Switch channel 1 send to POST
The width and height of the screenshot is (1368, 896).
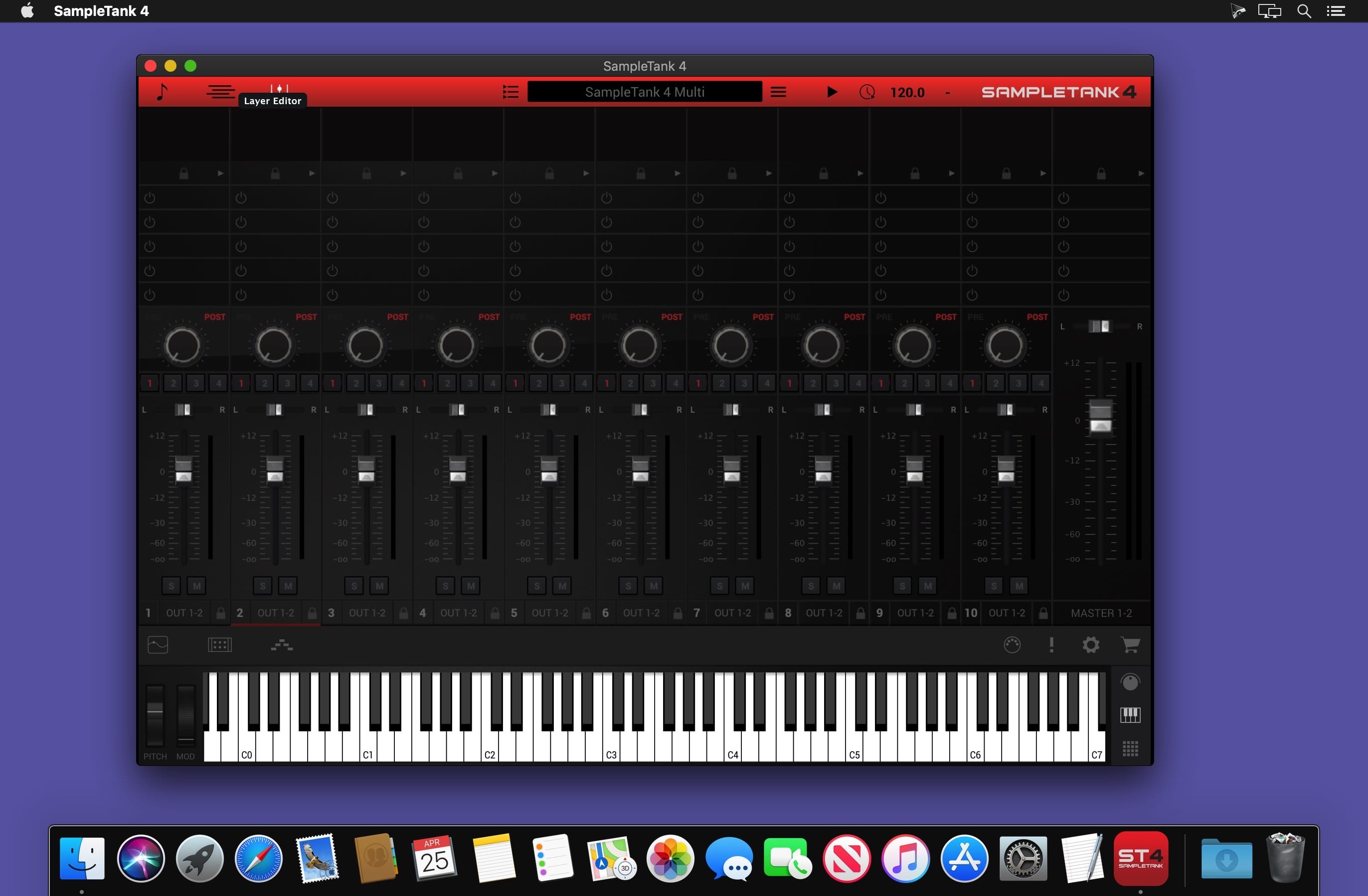coord(215,317)
